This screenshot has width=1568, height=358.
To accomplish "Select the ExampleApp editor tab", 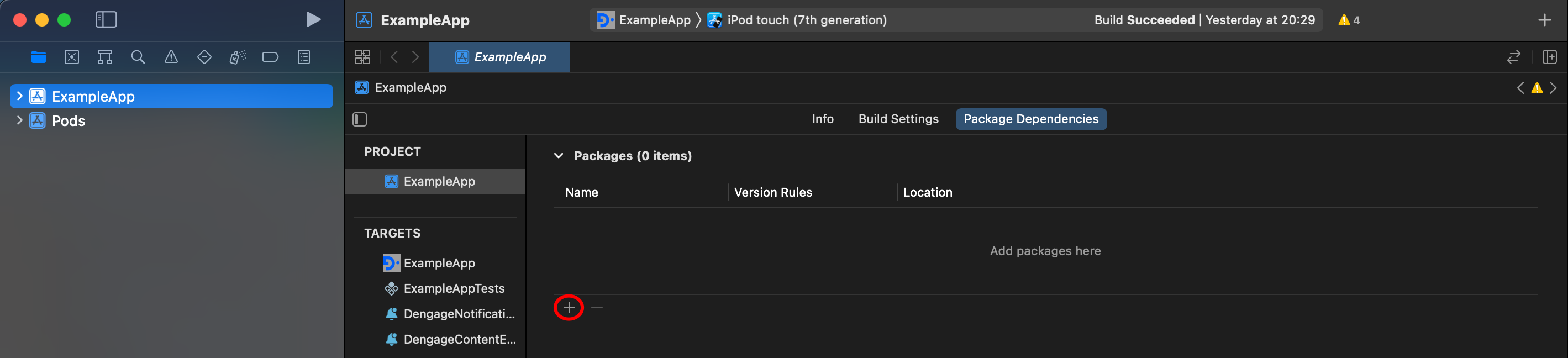I will [499, 57].
